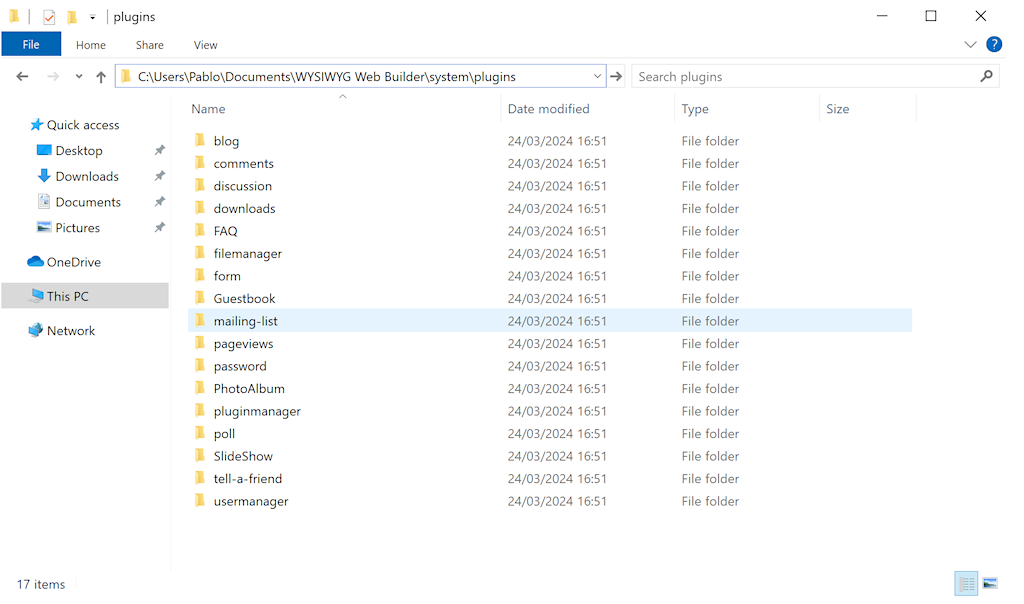Go back with the Back arrow
Screen dimensions: 1024x604
(22, 76)
